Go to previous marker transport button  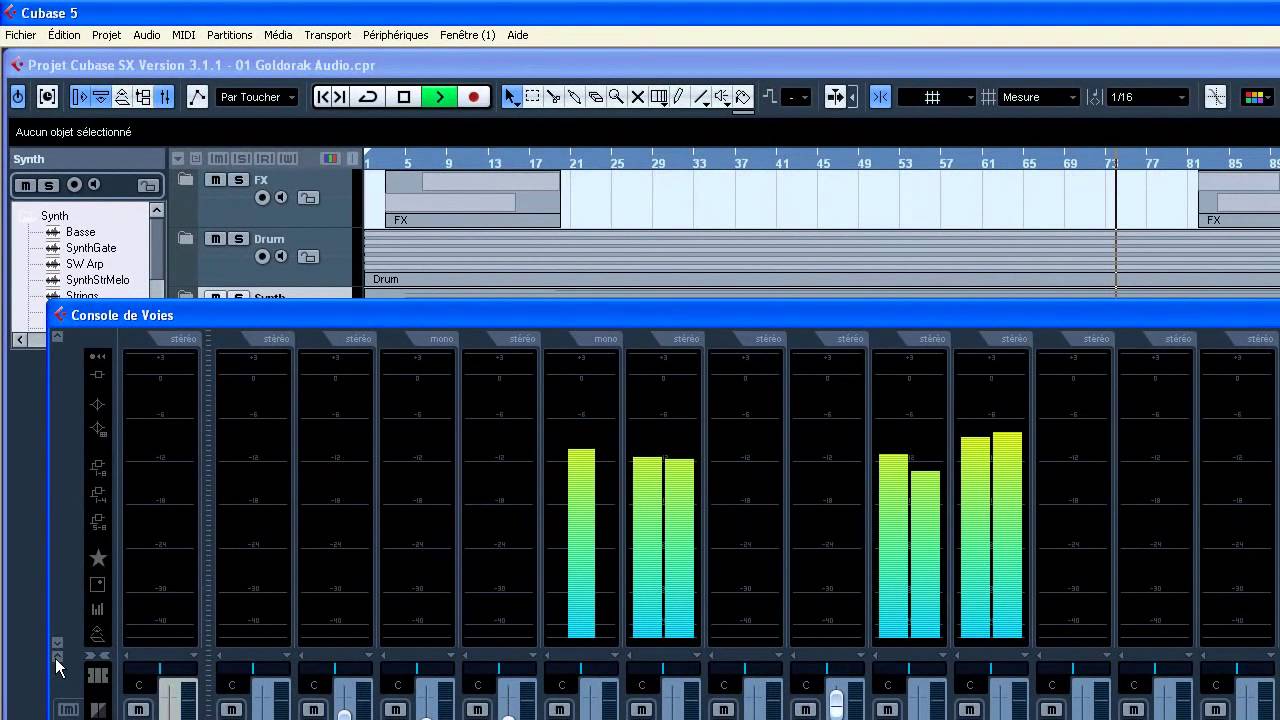tap(323, 97)
